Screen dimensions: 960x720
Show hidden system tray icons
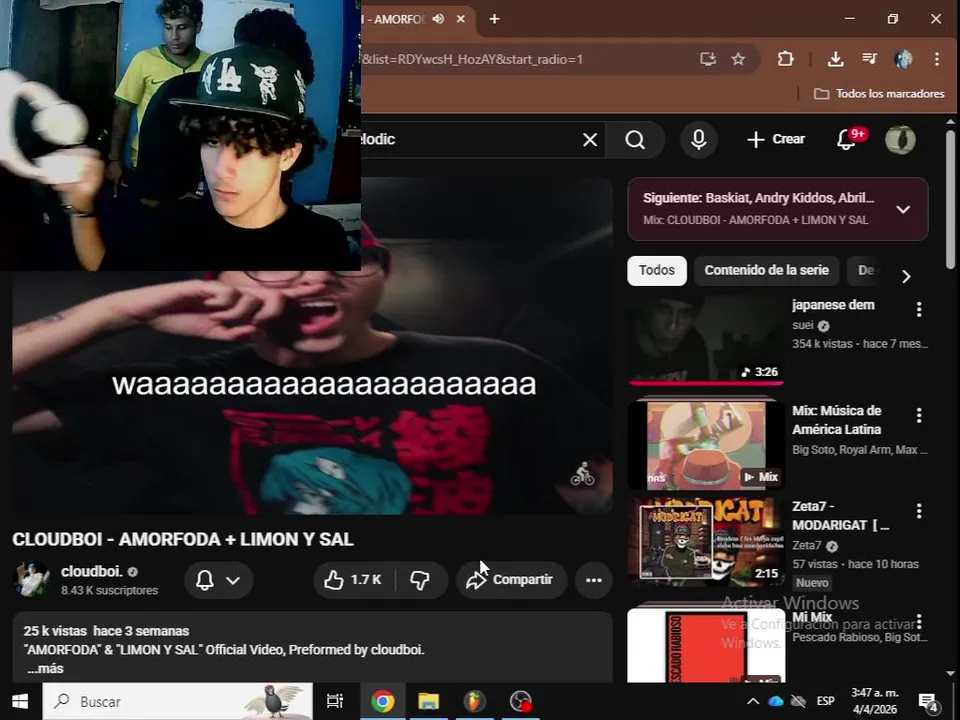click(x=753, y=701)
